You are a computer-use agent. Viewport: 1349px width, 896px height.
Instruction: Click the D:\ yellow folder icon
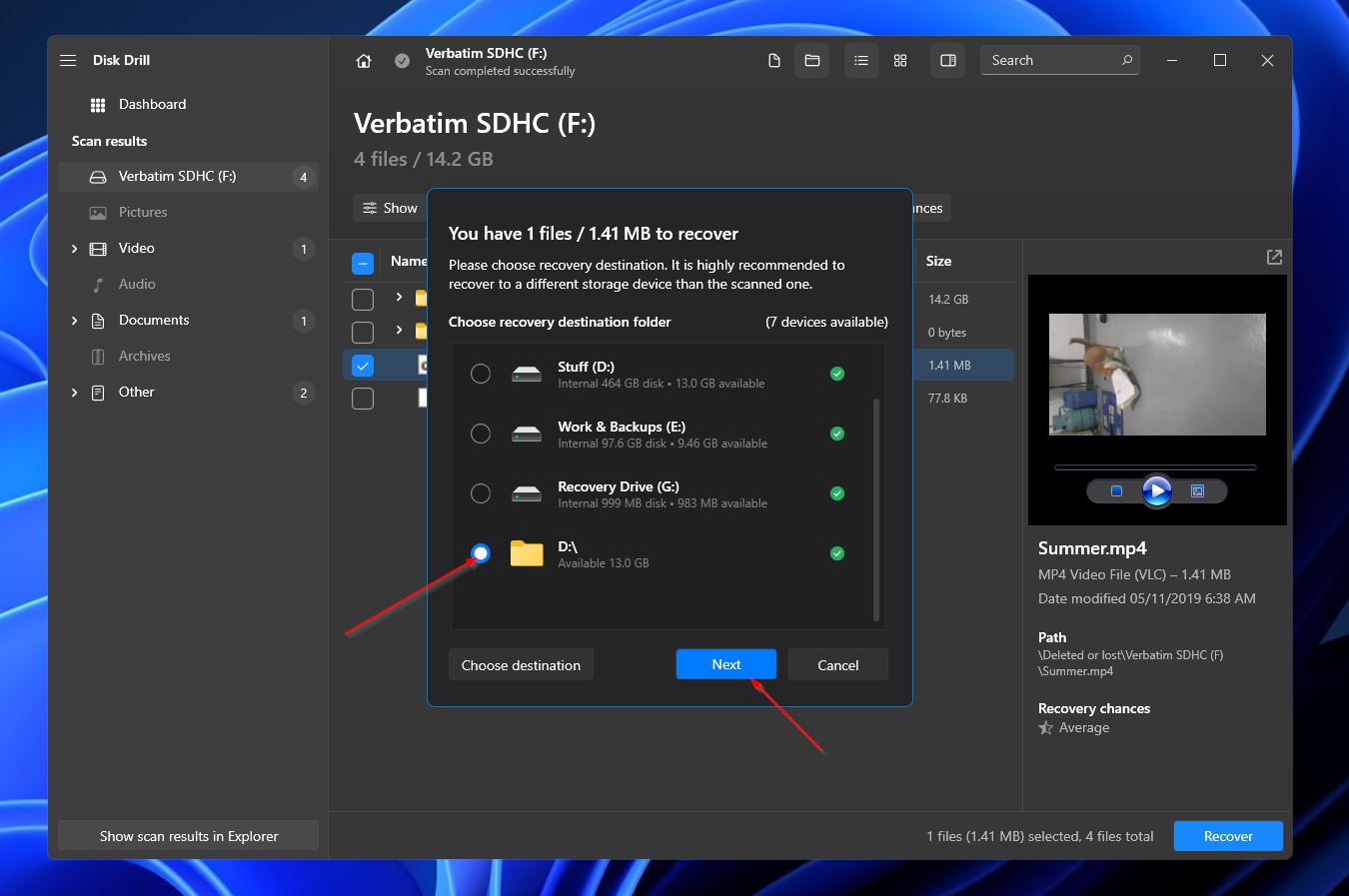click(x=527, y=552)
